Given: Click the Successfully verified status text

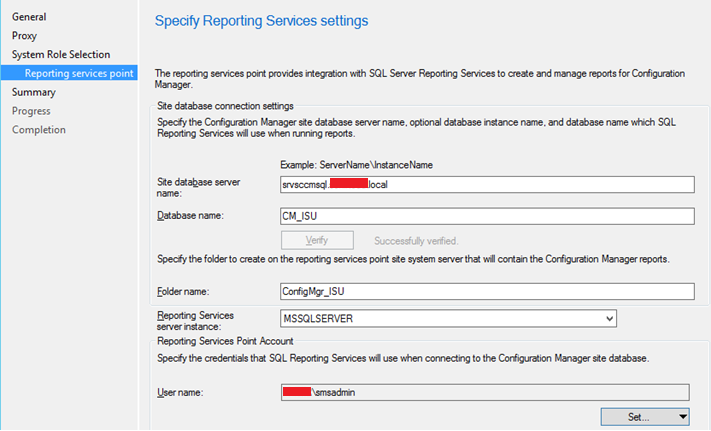Looking at the screenshot, I should click(416, 241).
